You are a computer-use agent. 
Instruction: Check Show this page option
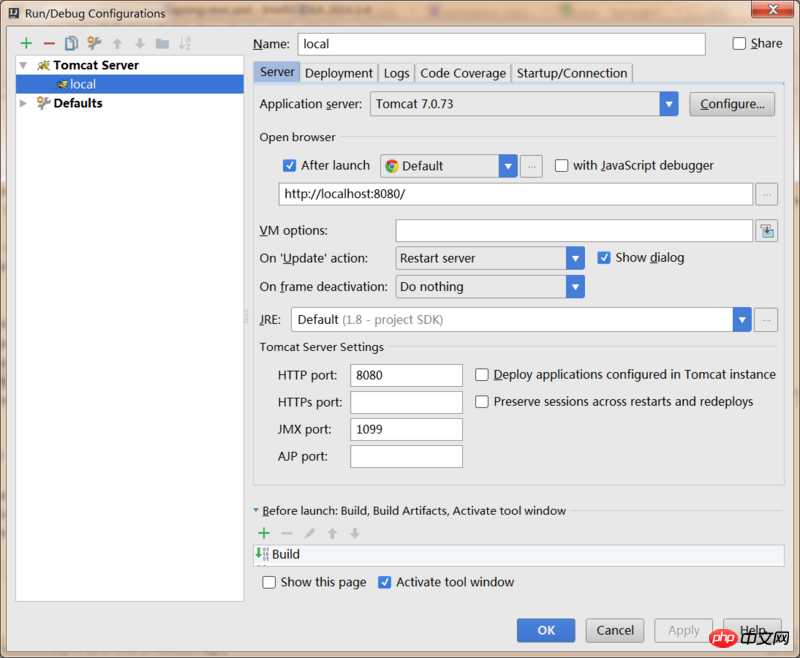[x=269, y=582]
